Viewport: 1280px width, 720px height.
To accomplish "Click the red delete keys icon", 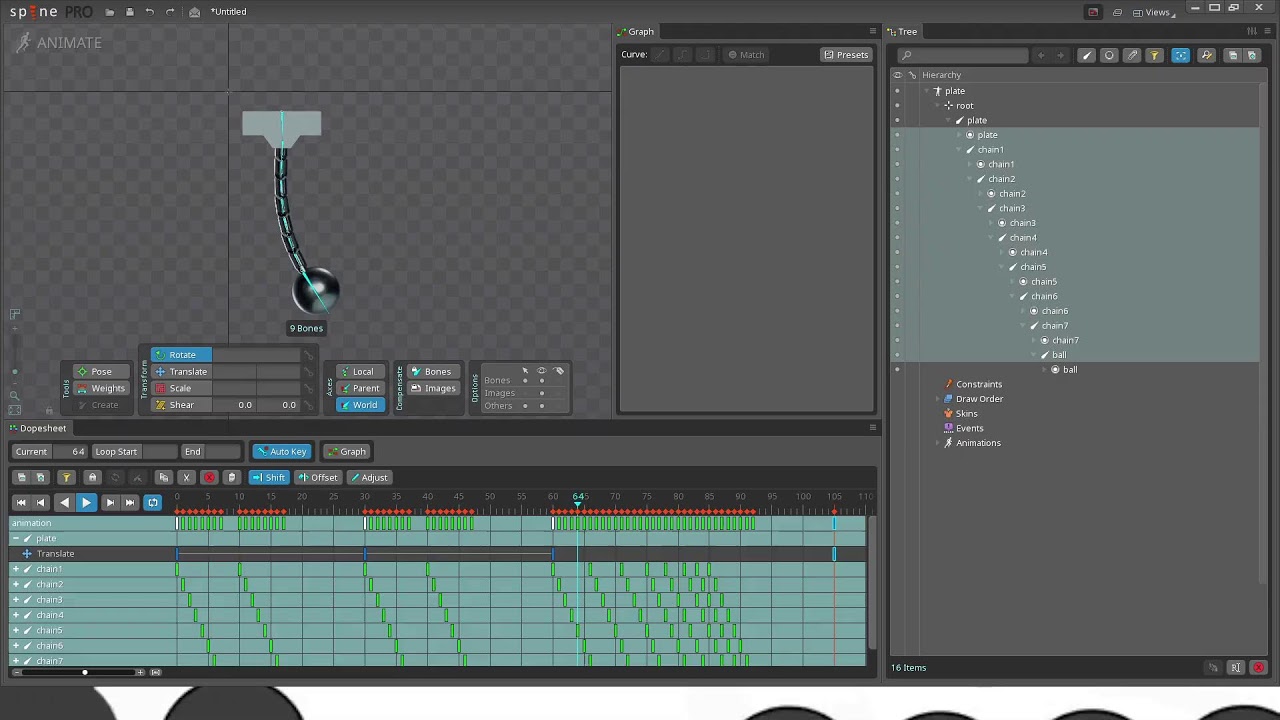I will (209, 478).
